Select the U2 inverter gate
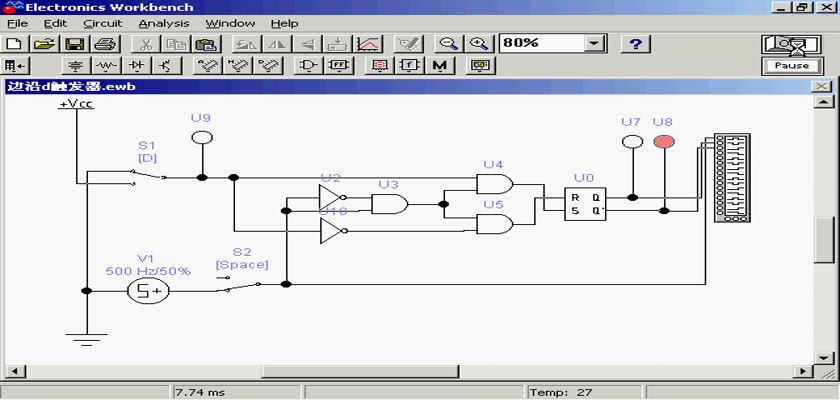The image size is (840, 400). [x=332, y=197]
